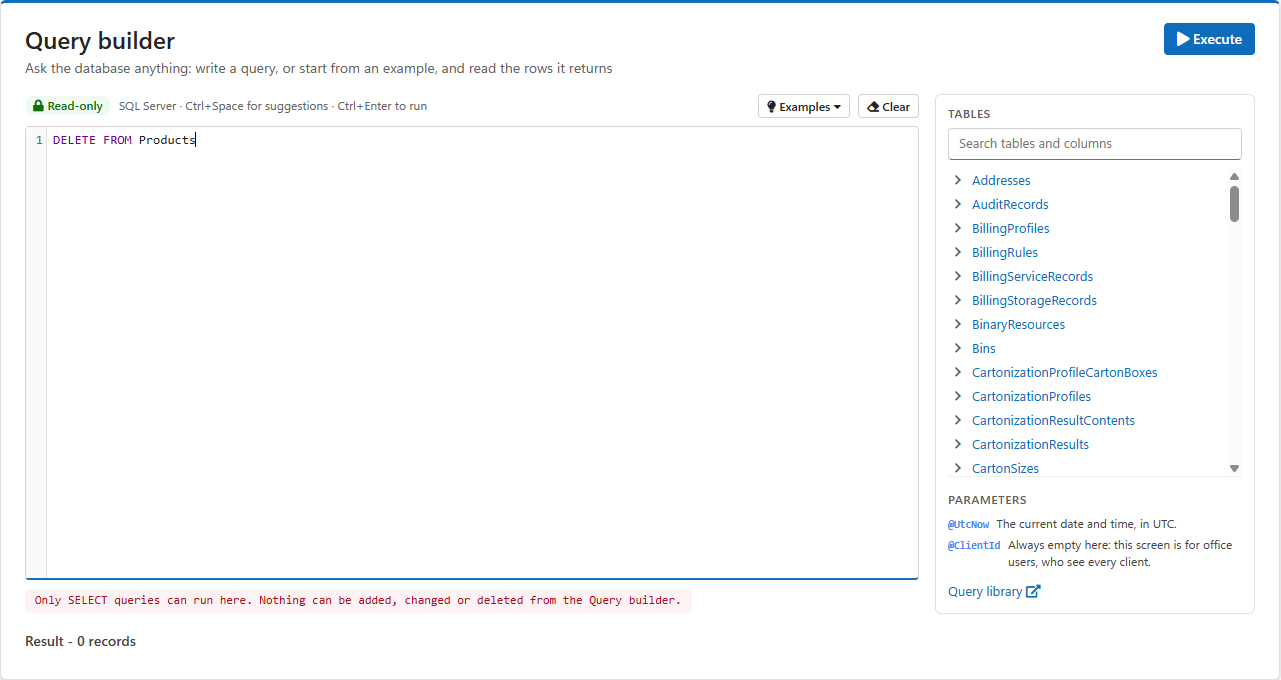Click the @ClientId parameter name

(974, 546)
